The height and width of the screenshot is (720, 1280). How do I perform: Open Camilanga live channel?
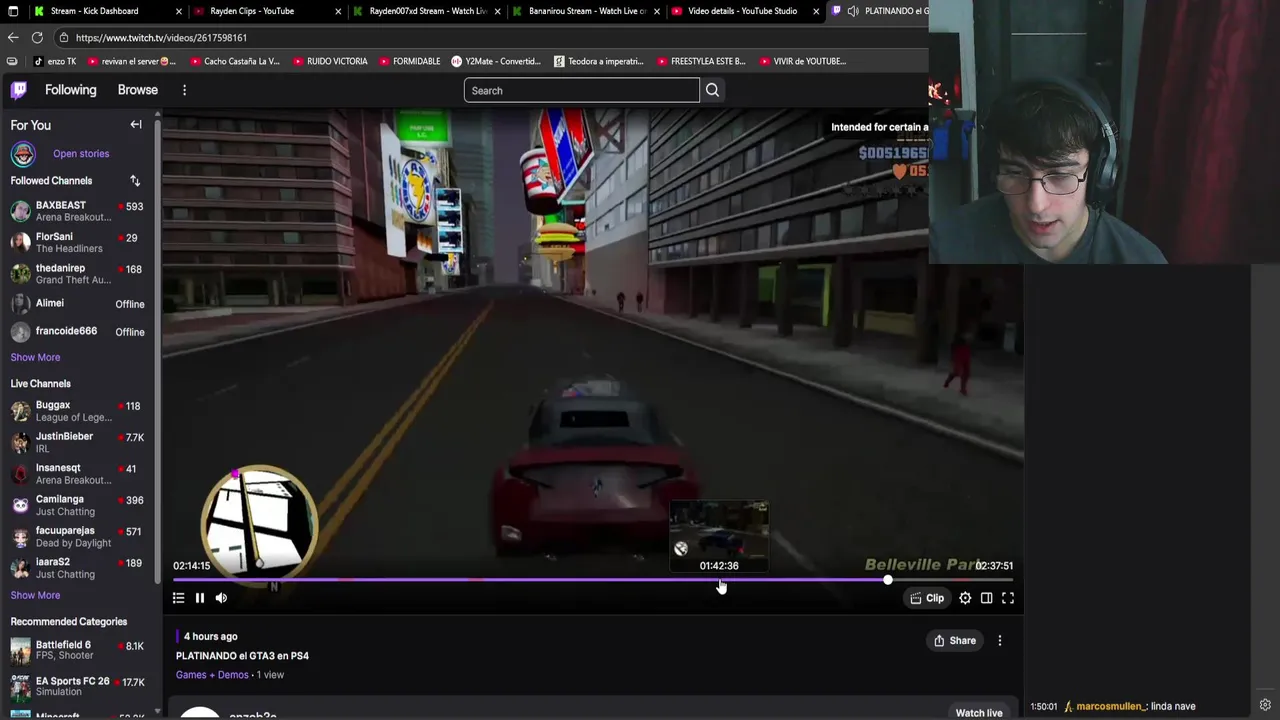[x=77, y=505]
